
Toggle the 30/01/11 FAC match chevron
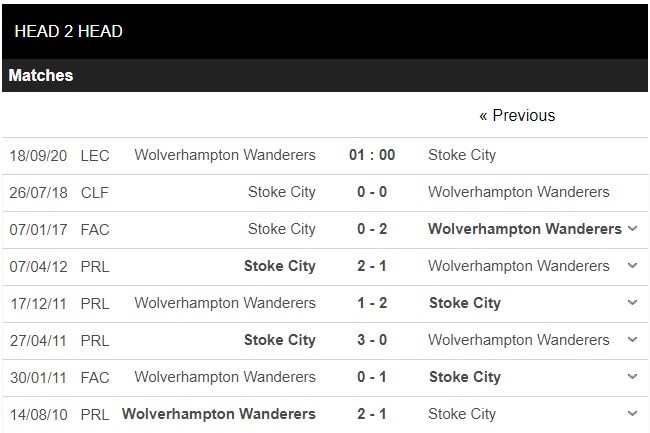pyautogui.click(x=632, y=377)
